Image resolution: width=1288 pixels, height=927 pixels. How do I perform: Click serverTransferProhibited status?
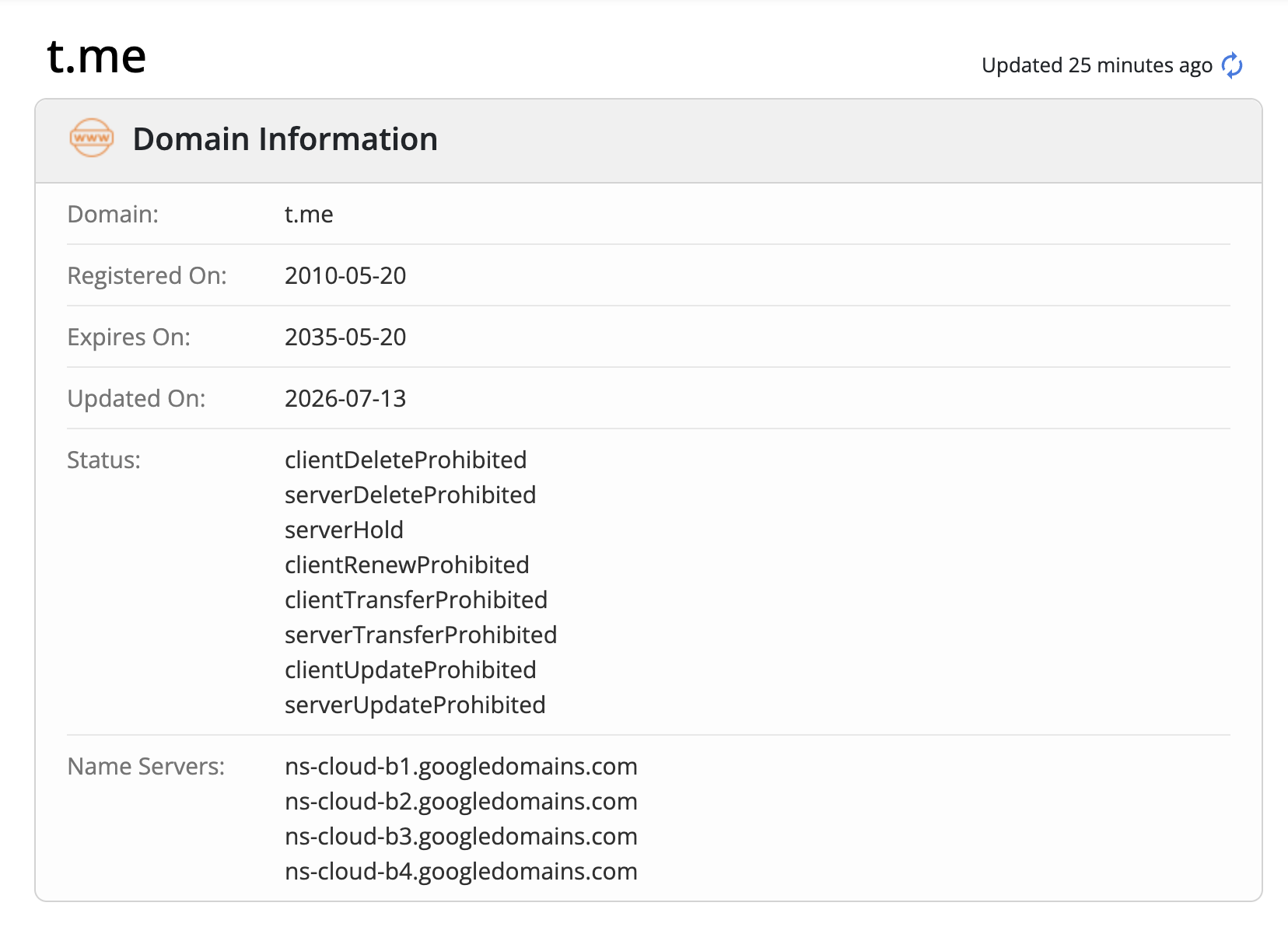pyautogui.click(x=421, y=635)
